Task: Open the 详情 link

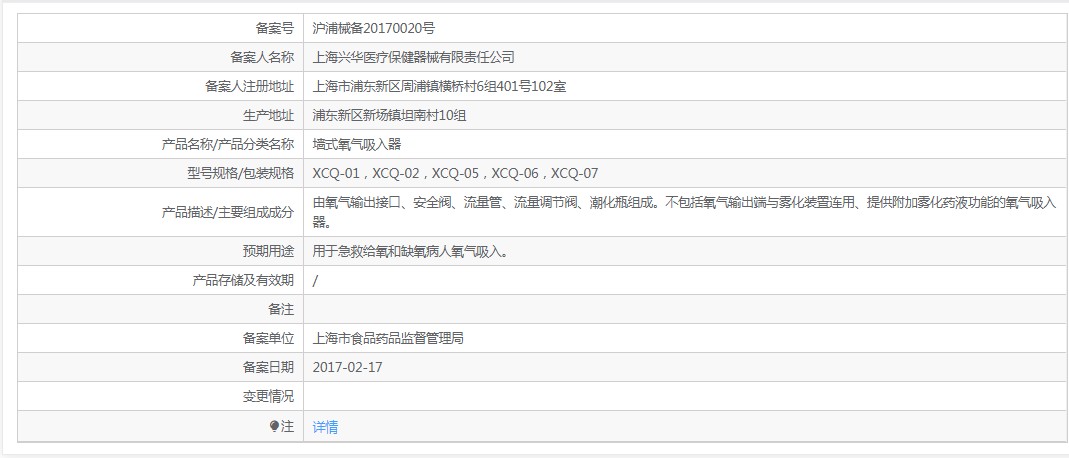Action: click(325, 427)
